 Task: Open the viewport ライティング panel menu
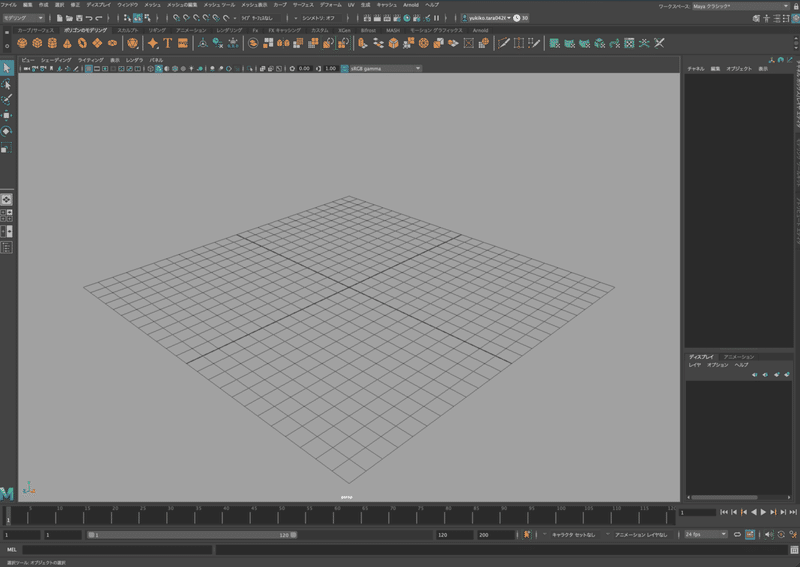tap(90, 60)
